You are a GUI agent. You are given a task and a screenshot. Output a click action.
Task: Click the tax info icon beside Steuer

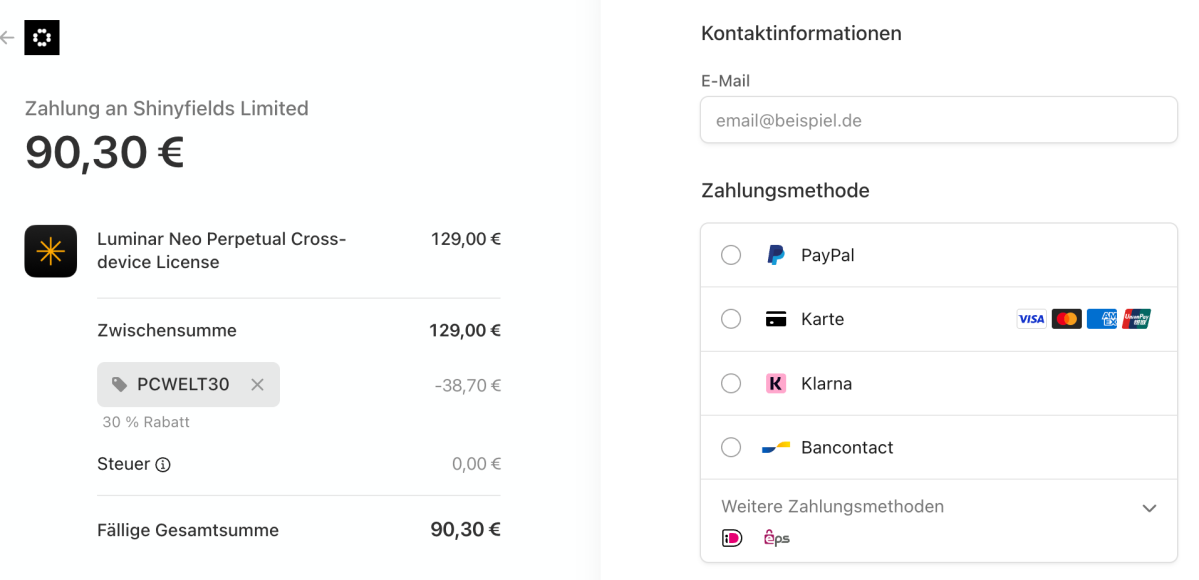(x=163, y=464)
